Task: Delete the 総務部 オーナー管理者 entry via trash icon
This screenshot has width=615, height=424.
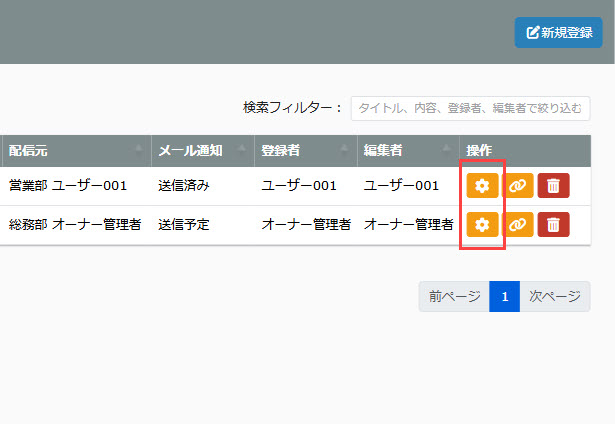Action: coord(553,225)
